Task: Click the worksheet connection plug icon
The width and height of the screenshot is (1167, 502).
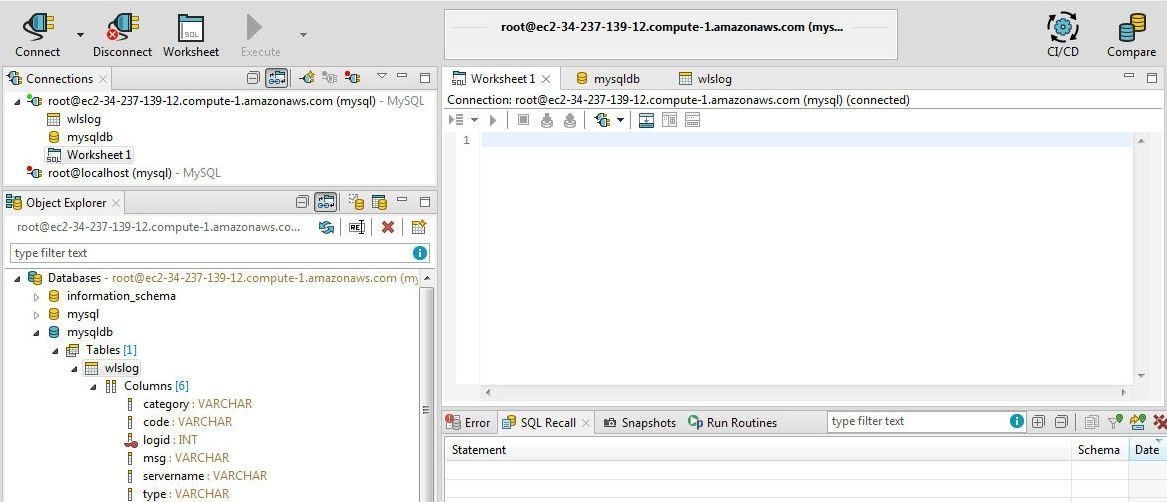Action: 603,120
